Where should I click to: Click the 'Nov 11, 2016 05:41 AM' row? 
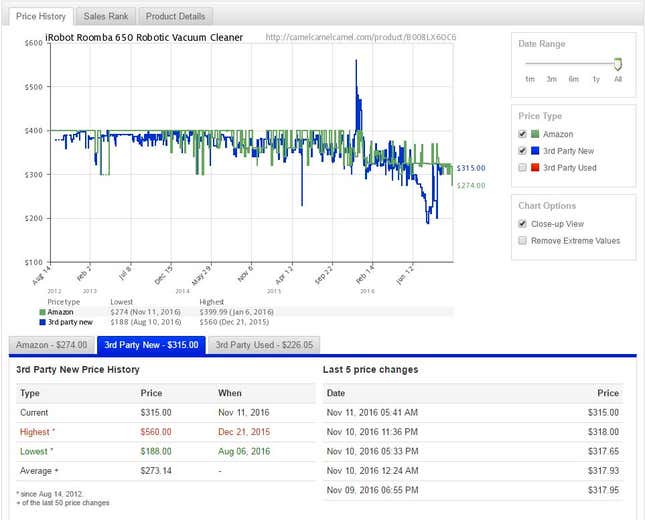coord(473,412)
